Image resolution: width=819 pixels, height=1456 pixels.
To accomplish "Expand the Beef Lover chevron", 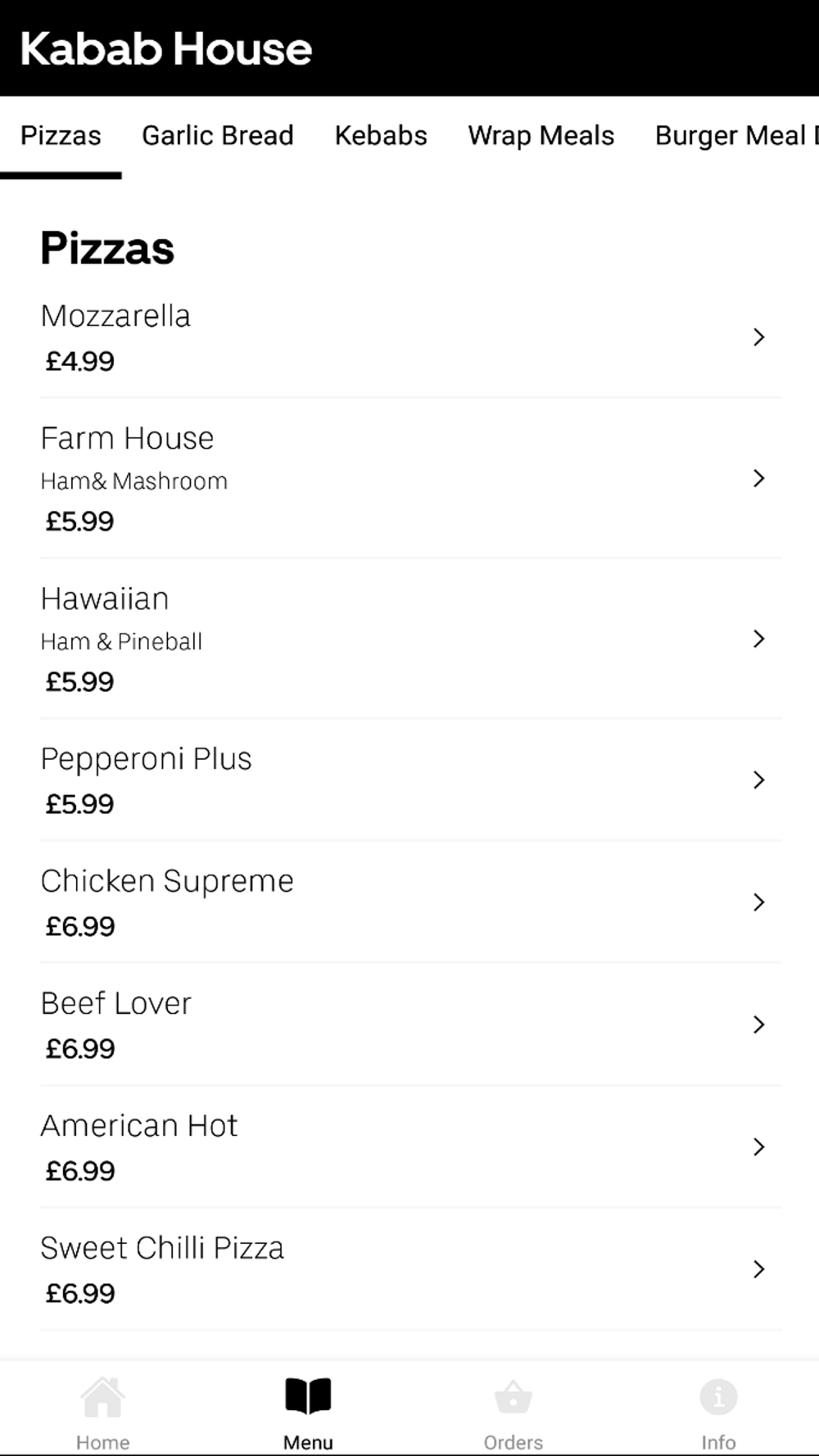I will point(758,1024).
